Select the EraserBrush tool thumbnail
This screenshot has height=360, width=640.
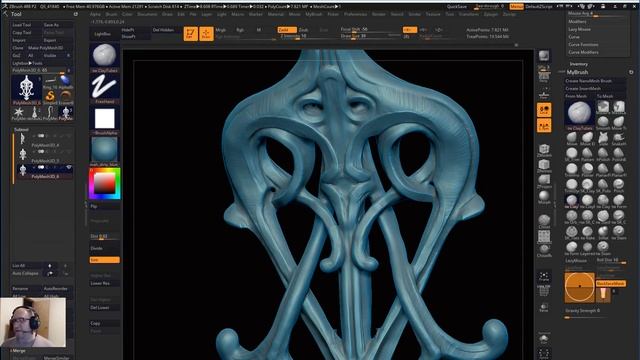[x=66, y=96]
